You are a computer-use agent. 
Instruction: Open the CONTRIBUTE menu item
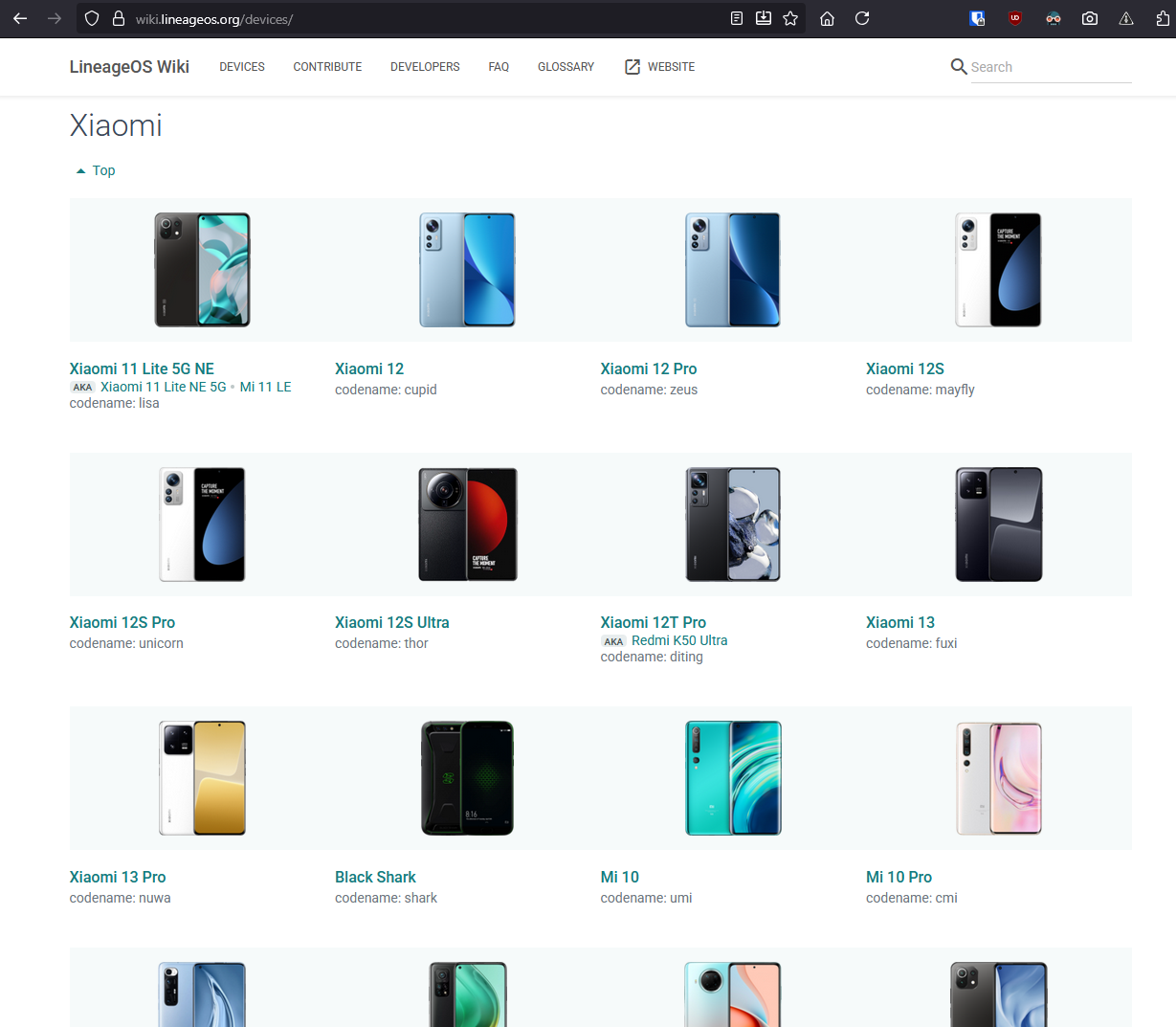[327, 67]
